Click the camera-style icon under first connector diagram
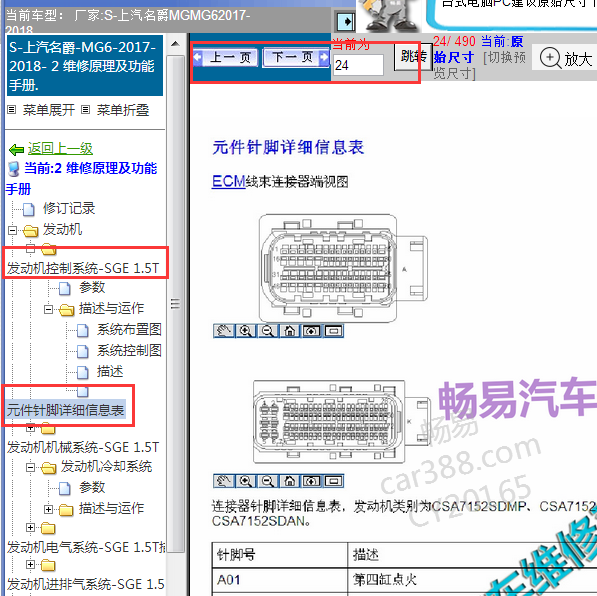Image resolution: width=597 pixels, height=596 pixels. pos(312,331)
